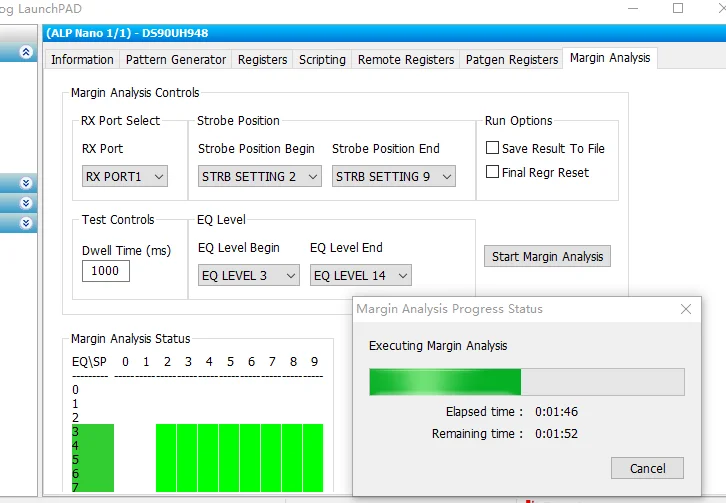Click the bright green cell under SP column 9
This screenshot has height=503, width=726.
[x=313, y=458]
